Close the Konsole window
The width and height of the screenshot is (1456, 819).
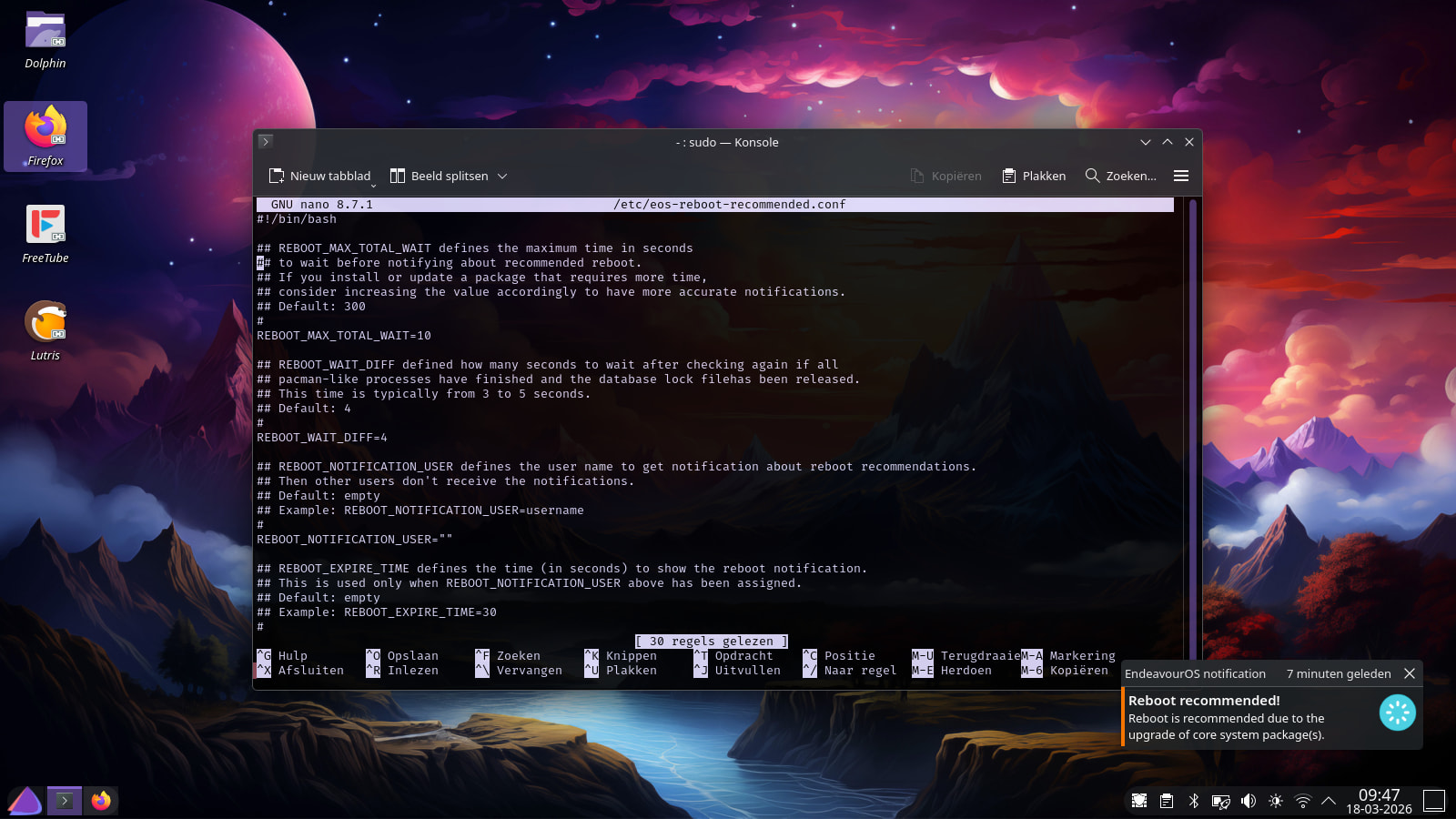1189,142
